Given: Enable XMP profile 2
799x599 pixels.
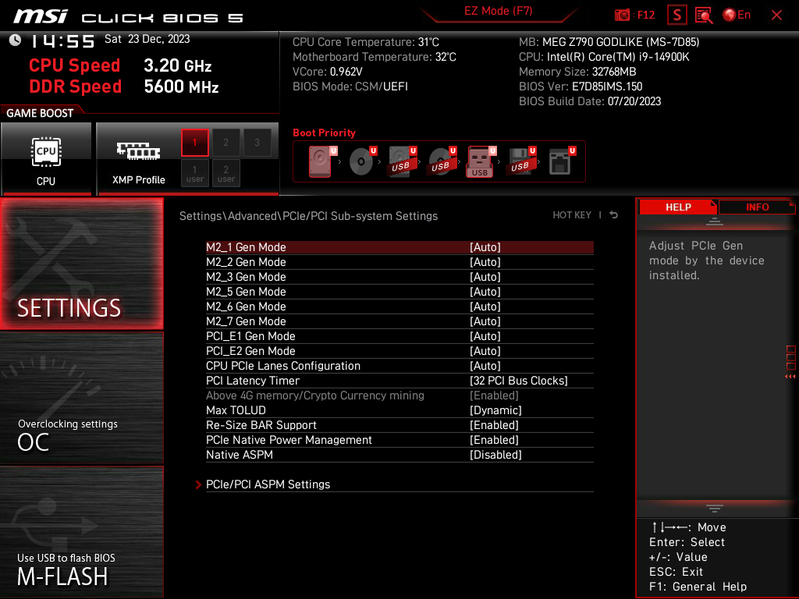Looking at the screenshot, I should (226, 143).
